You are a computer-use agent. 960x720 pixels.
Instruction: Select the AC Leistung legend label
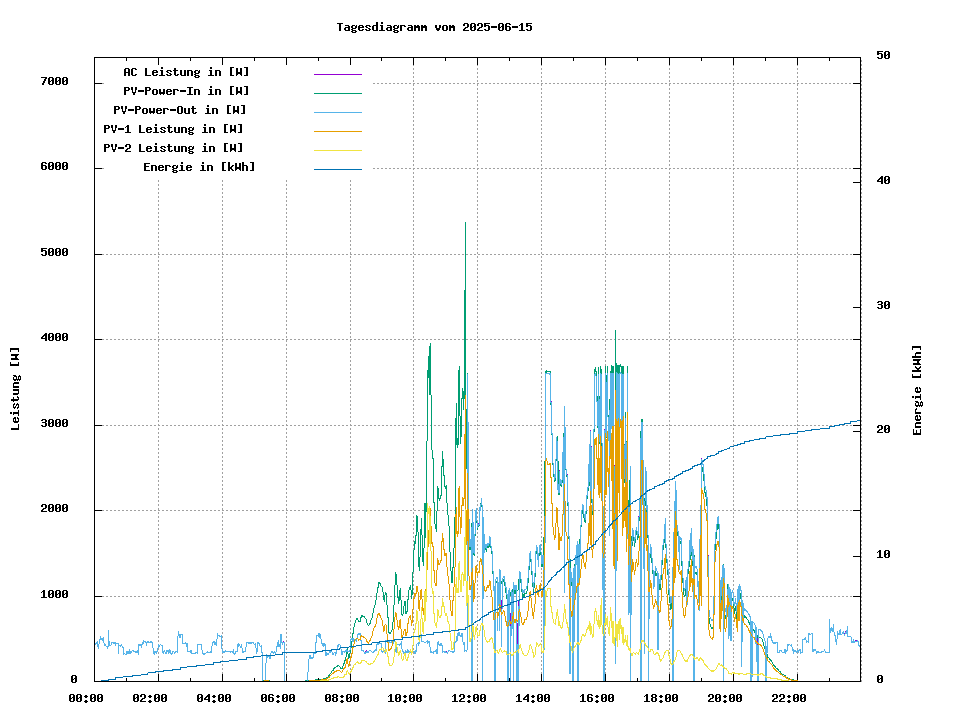pyautogui.click(x=186, y=72)
